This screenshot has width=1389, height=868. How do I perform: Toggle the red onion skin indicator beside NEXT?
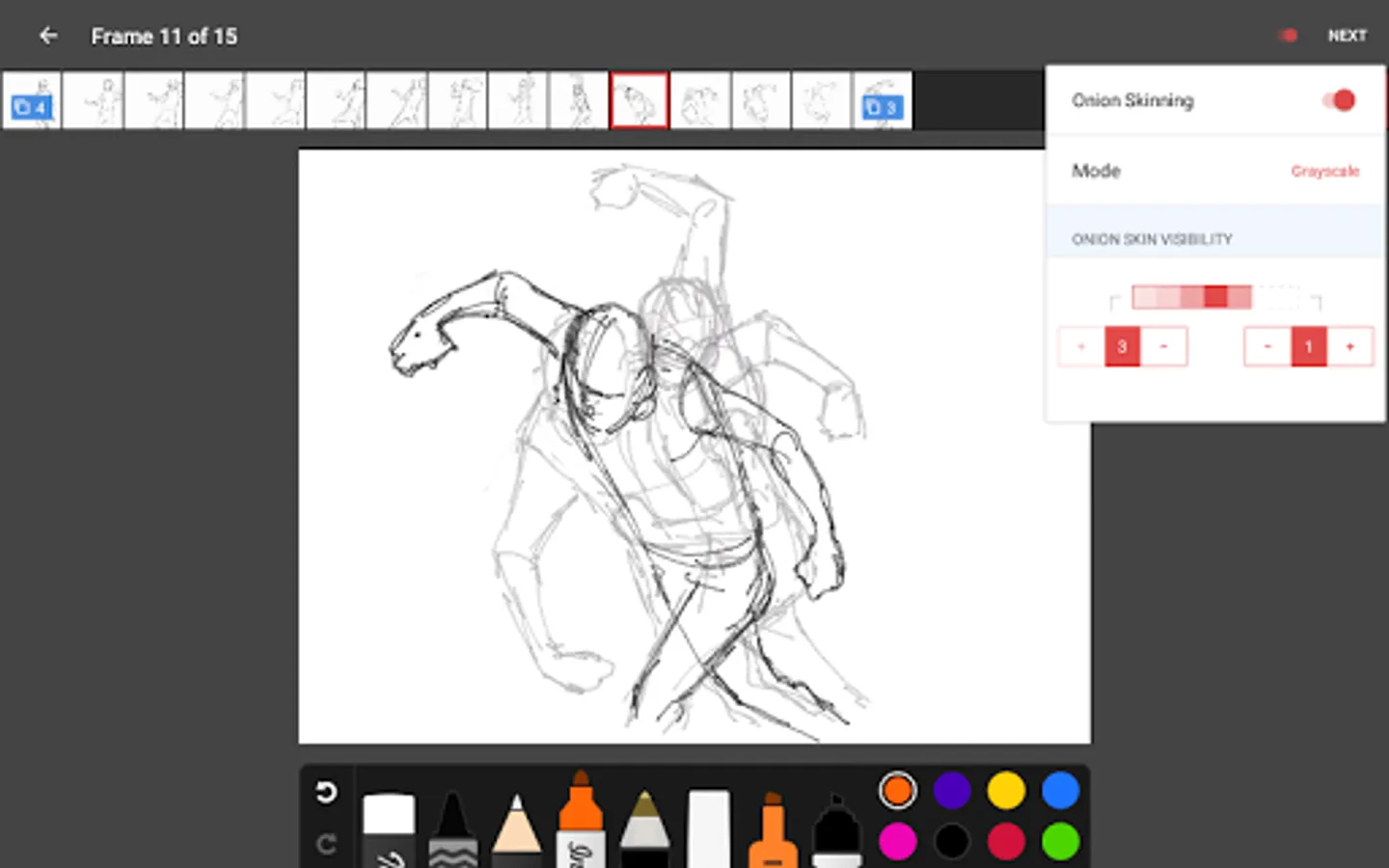pos(1288,36)
